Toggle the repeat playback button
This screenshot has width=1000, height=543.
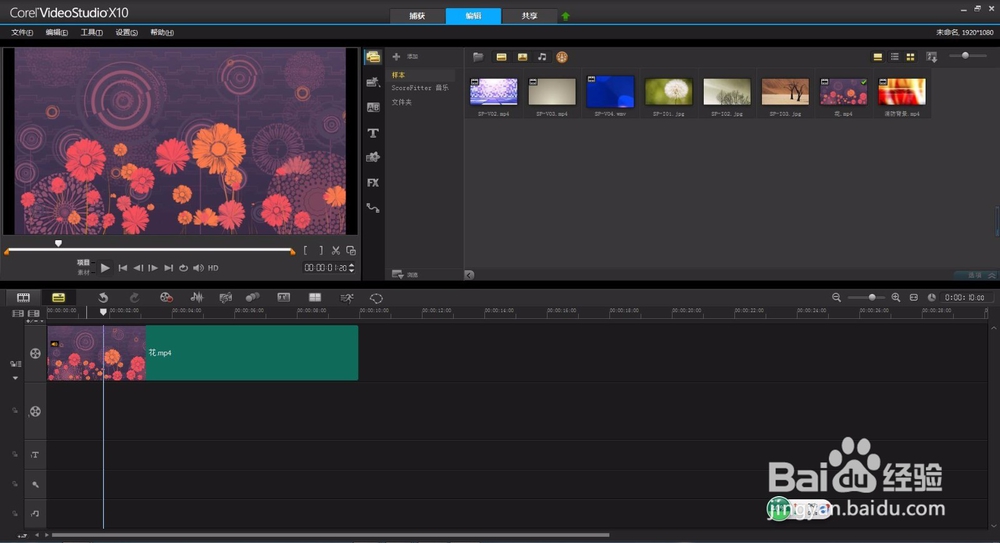(184, 268)
